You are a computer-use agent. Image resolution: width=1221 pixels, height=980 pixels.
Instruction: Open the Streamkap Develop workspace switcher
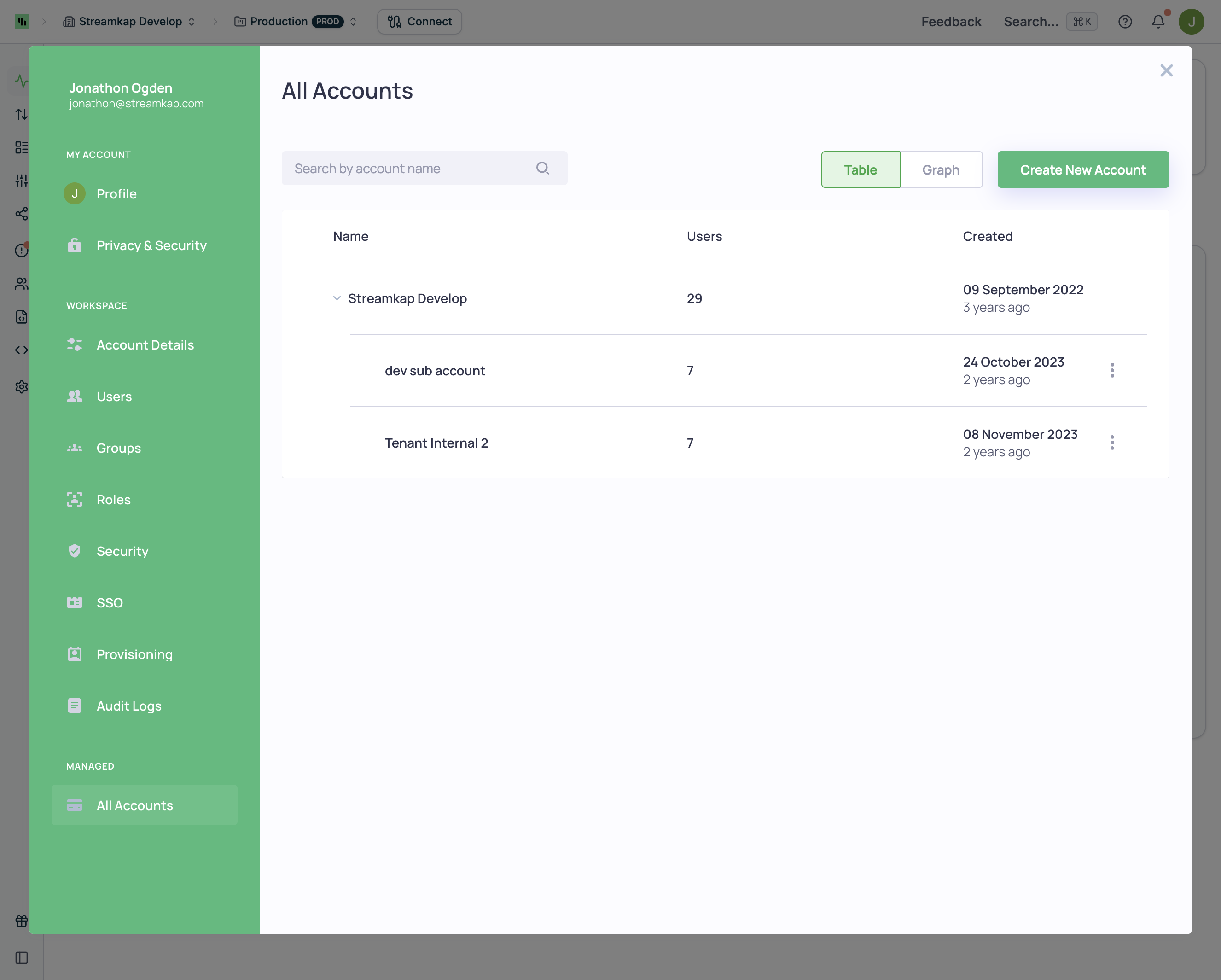130,21
